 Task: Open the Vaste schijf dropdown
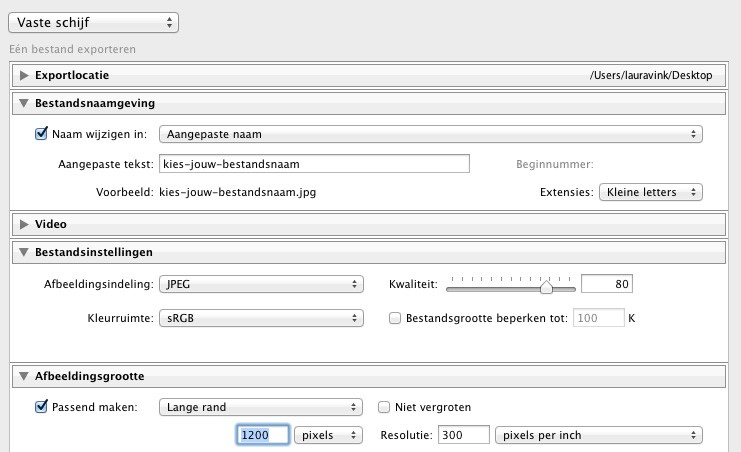(92, 21)
